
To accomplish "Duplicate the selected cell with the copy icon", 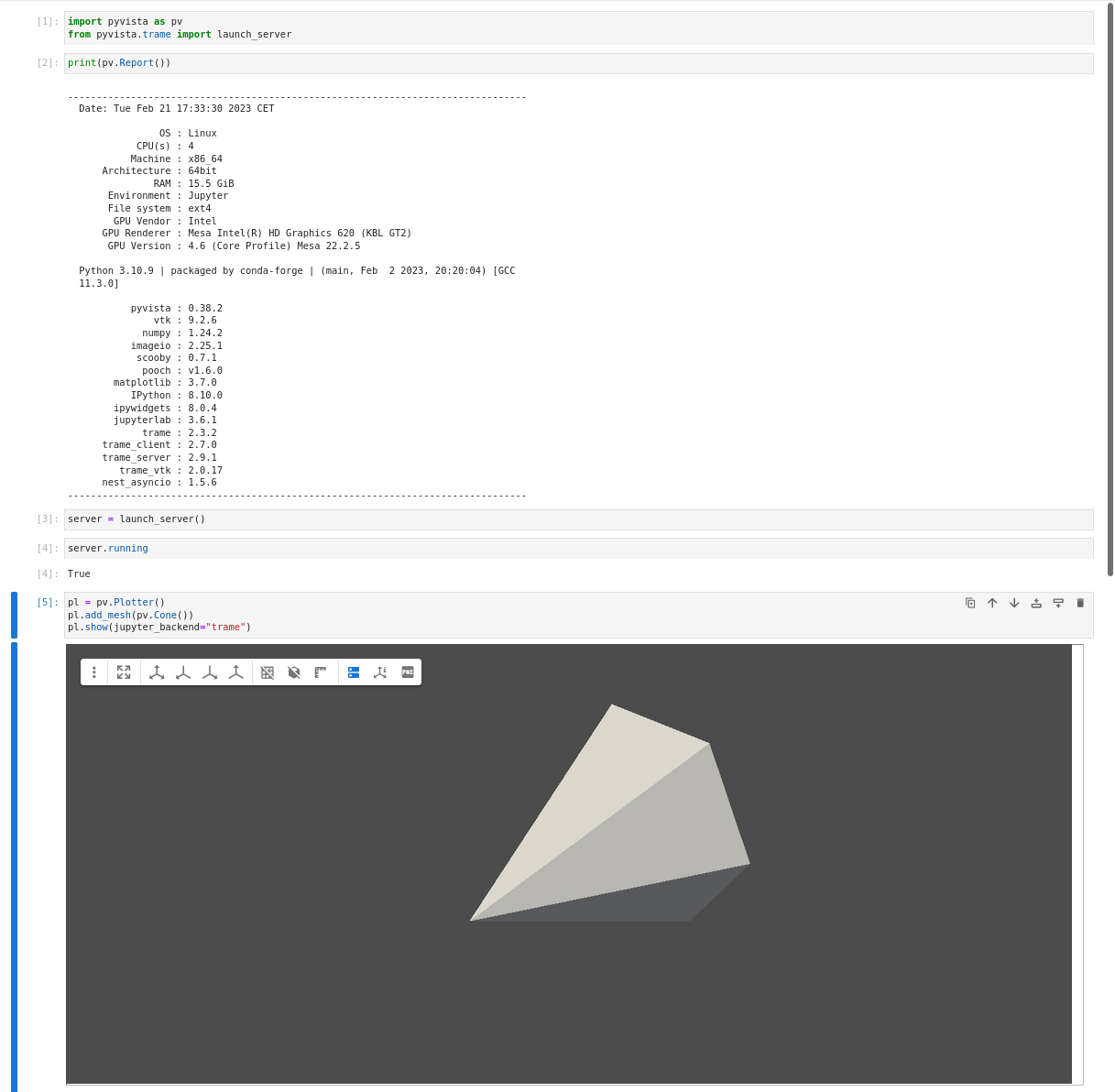I will [970, 603].
